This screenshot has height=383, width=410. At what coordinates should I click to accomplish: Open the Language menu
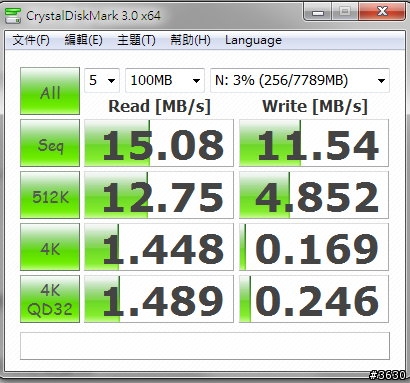coord(253,40)
